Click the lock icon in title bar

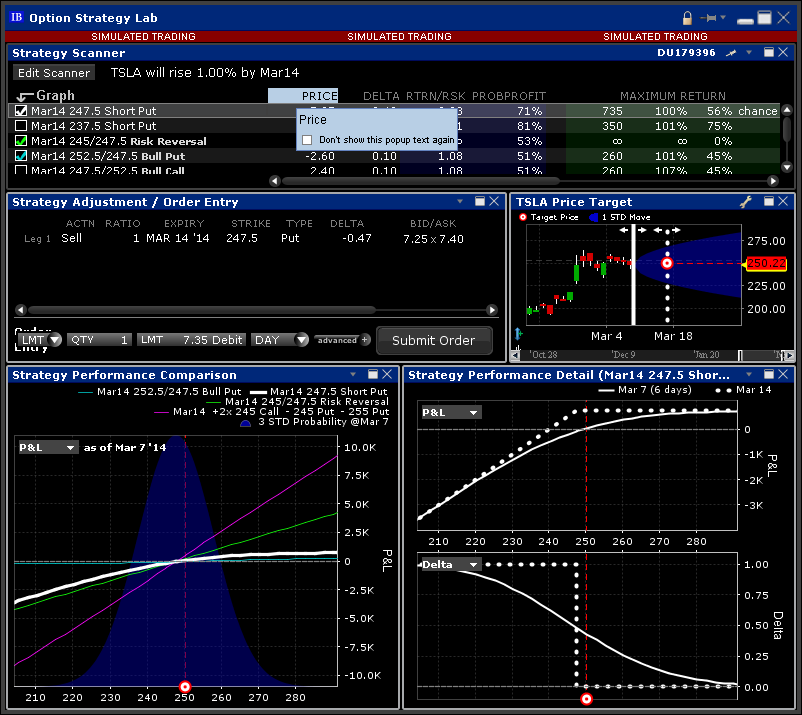(687, 18)
